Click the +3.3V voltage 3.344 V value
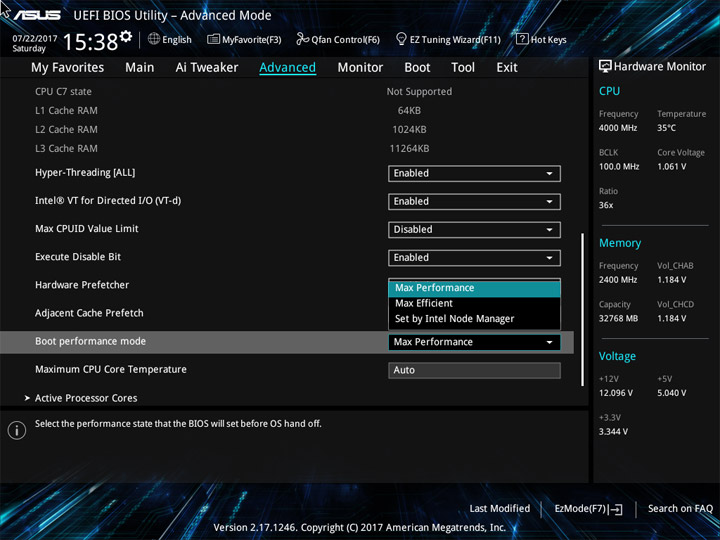 [613, 432]
